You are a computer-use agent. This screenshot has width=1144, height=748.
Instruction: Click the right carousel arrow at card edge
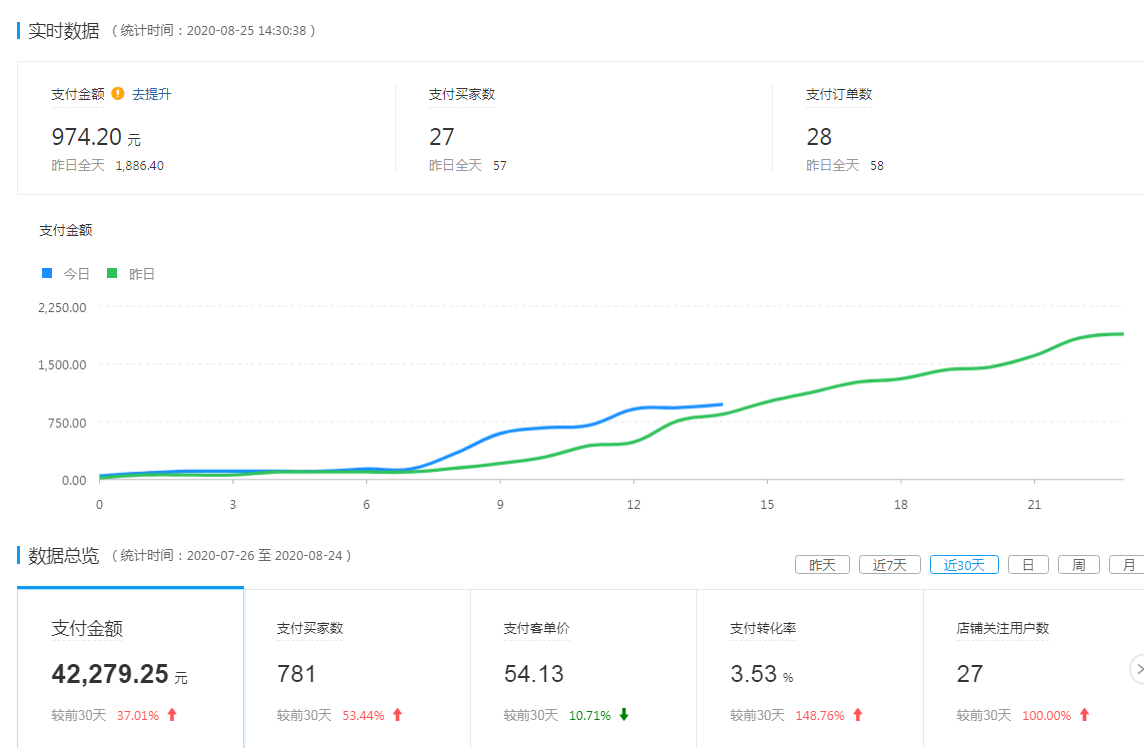point(1138,668)
